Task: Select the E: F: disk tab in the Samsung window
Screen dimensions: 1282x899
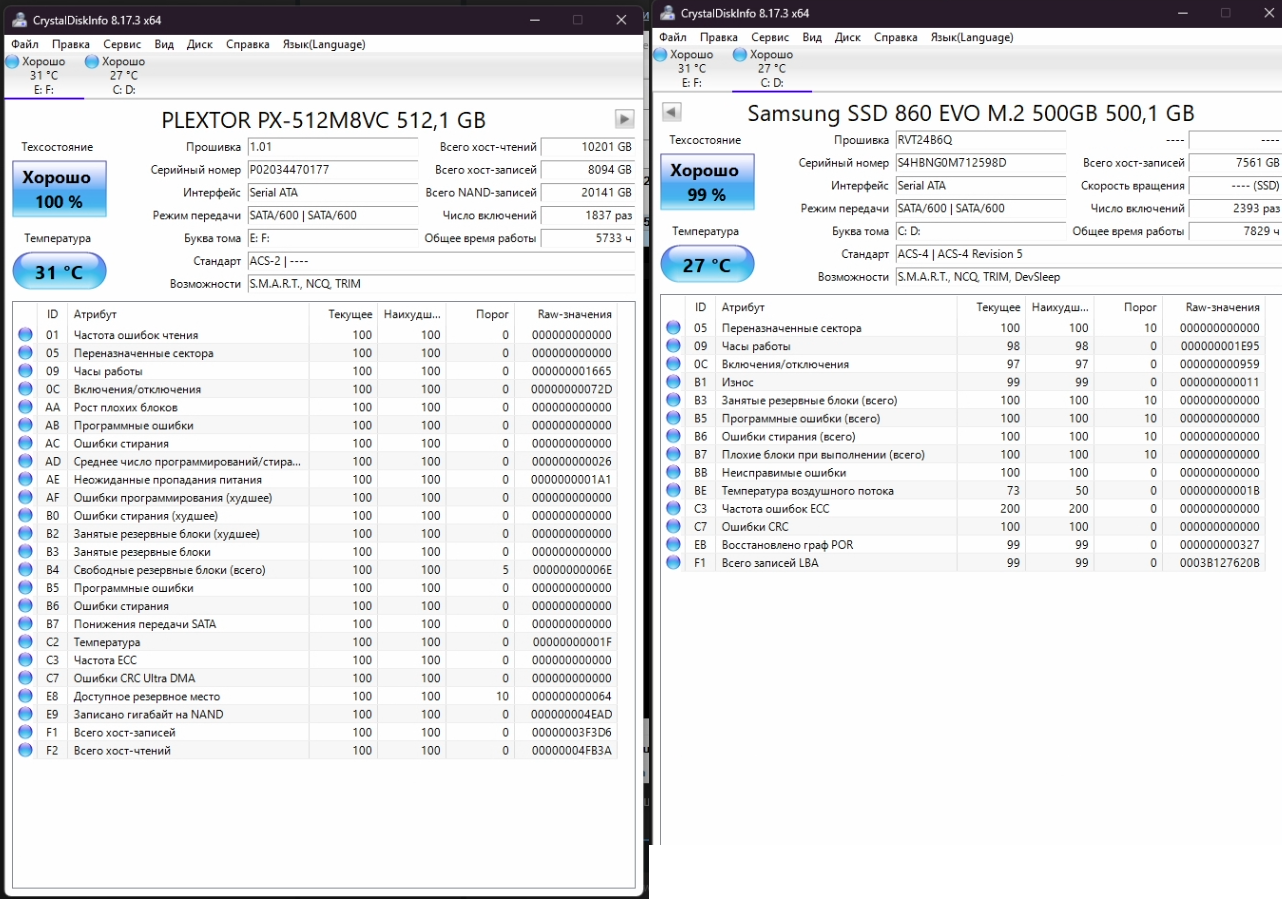Action: [x=691, y=68]
